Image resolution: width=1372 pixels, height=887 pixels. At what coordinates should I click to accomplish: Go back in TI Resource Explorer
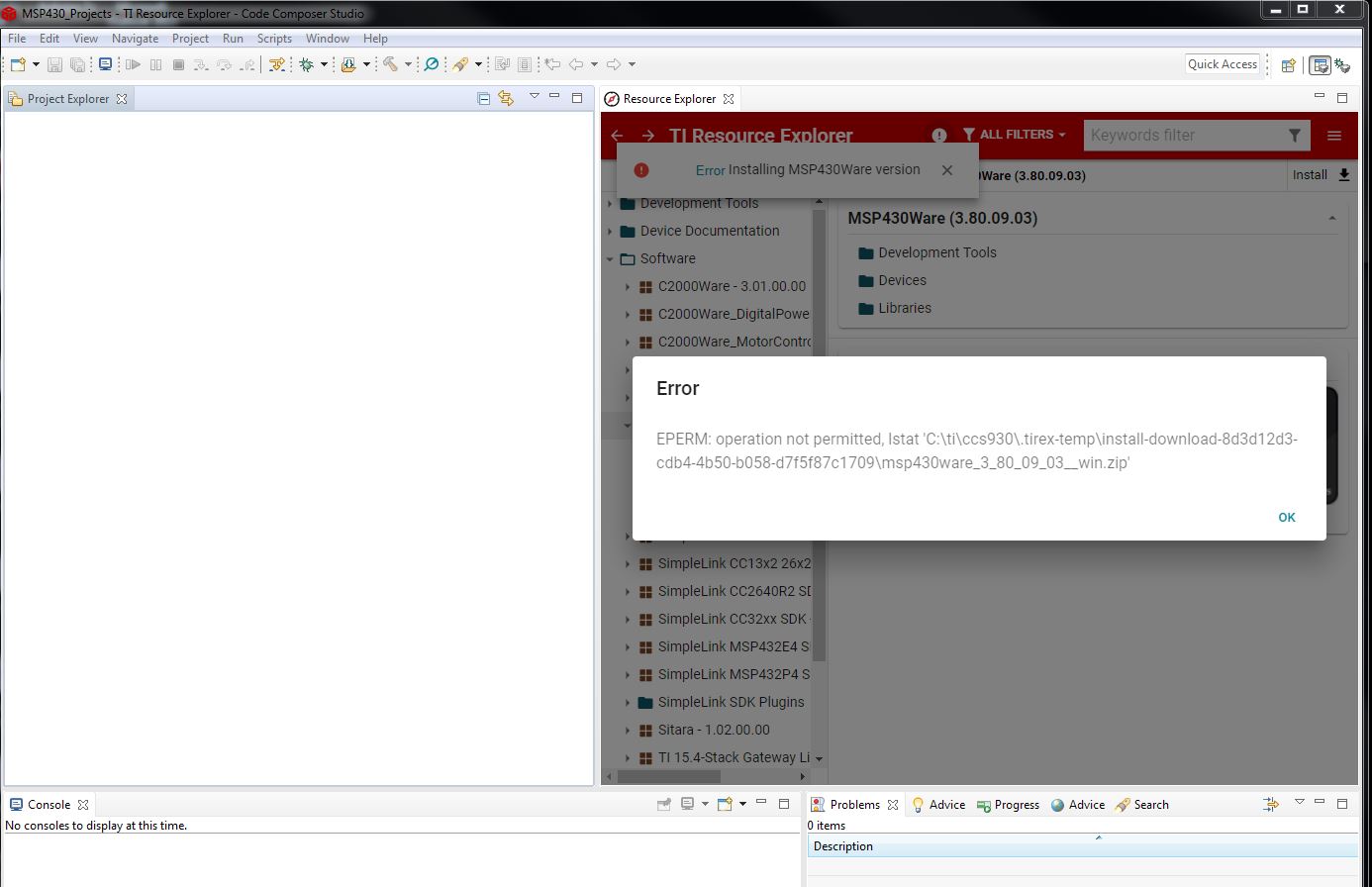click(x=617, y=136)
